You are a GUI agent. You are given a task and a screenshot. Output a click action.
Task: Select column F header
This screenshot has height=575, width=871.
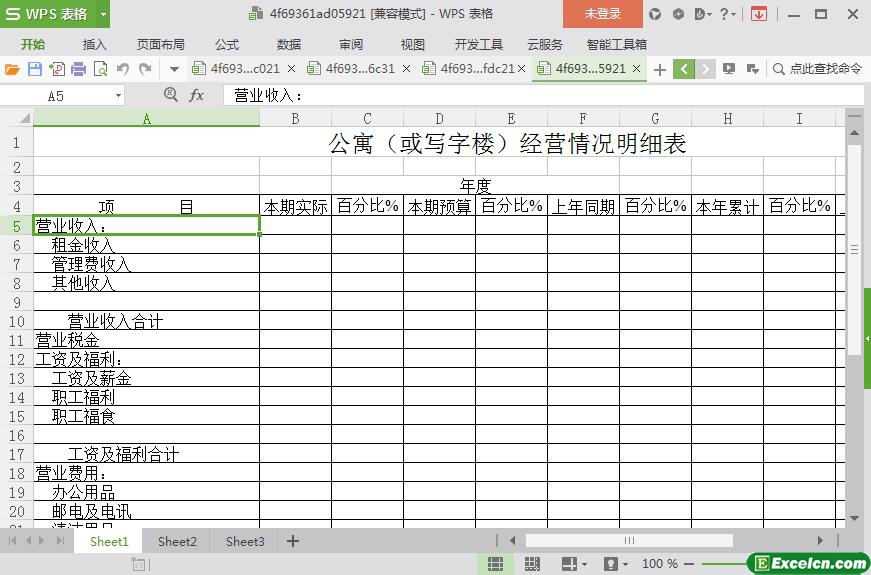coord(583,118)
